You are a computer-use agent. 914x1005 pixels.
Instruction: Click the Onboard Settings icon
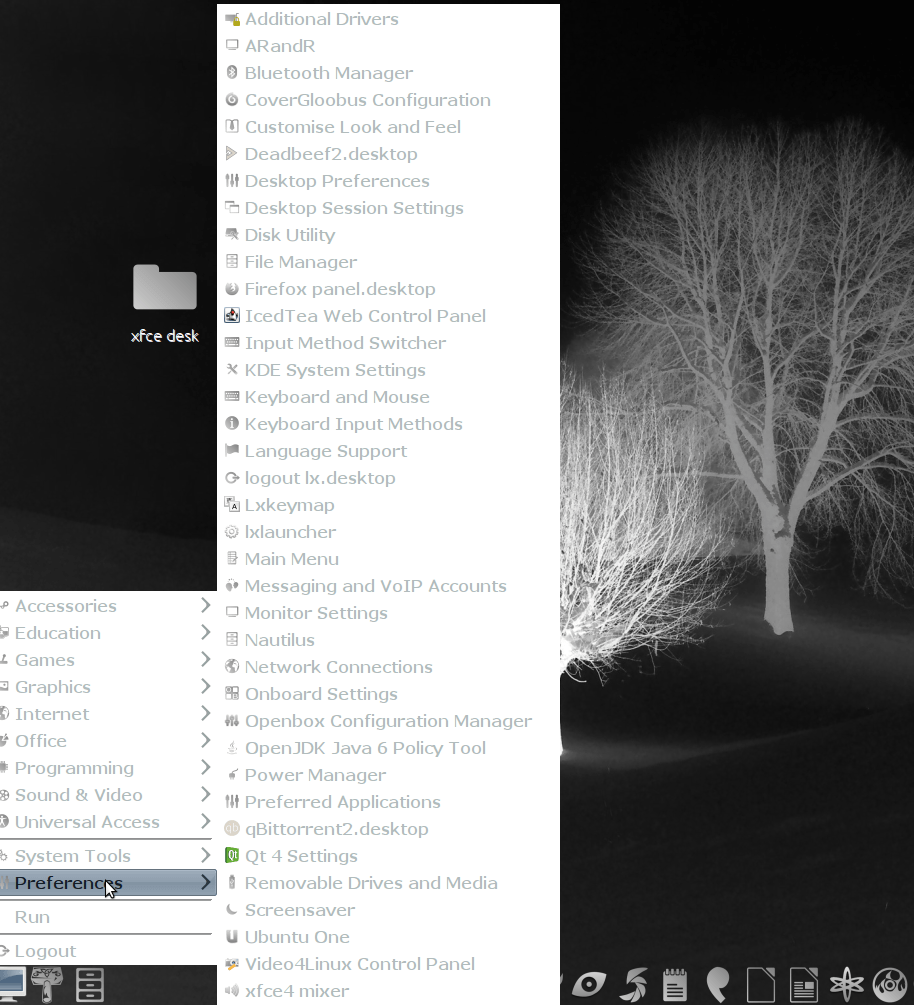(x=232, y=694)
